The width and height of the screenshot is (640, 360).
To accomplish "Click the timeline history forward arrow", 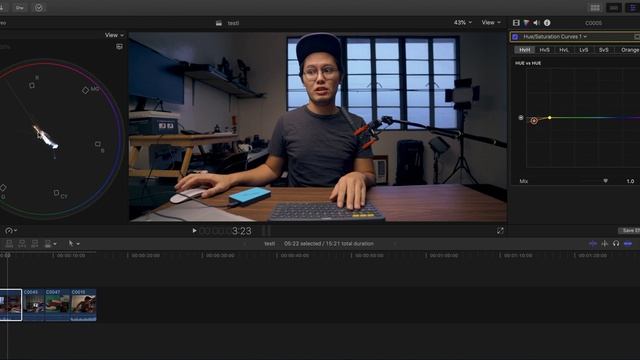I will pyautogui.click(x=395, y=244).
